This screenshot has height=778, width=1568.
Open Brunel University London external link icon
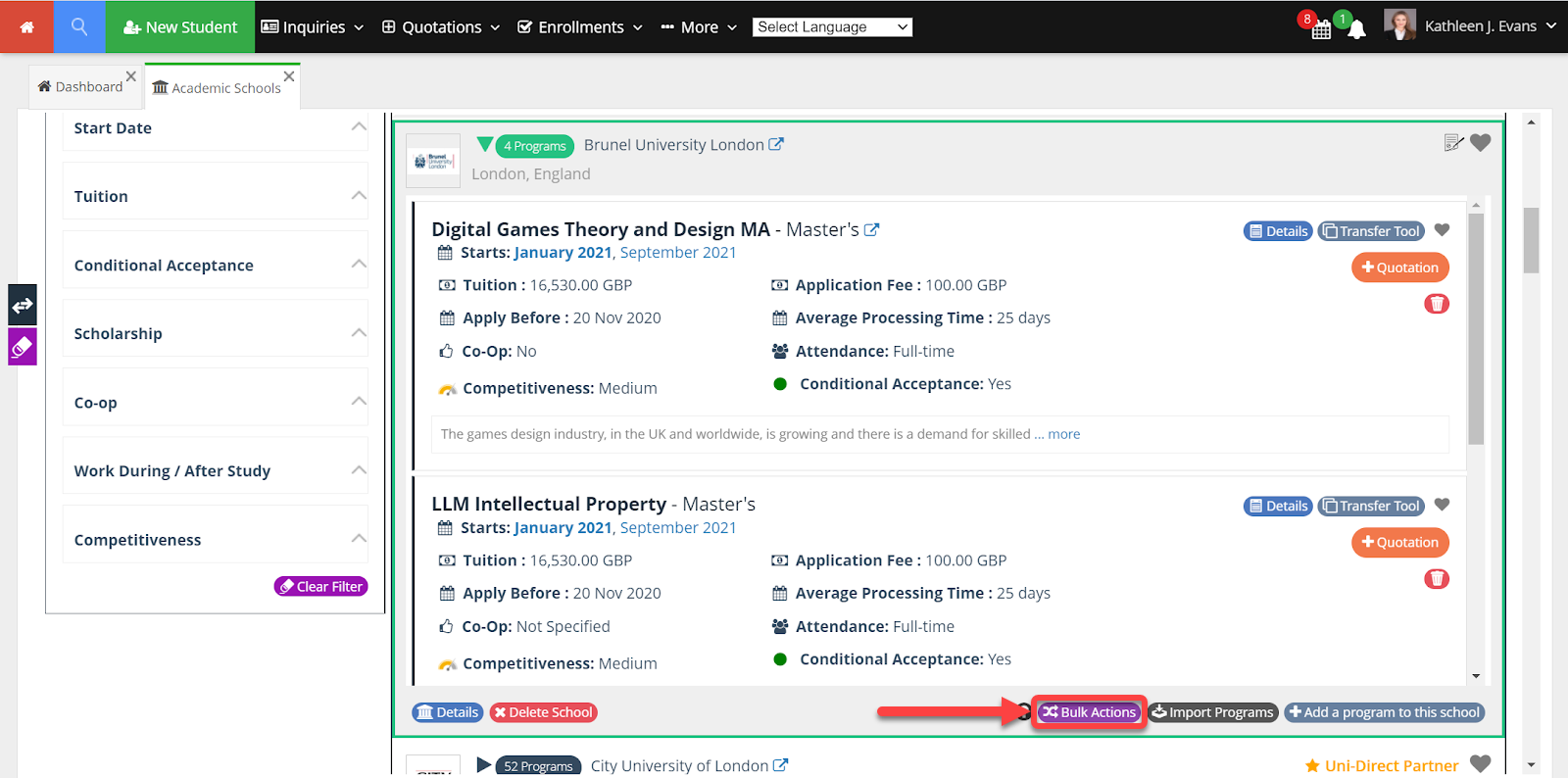[x=776, y=144]
